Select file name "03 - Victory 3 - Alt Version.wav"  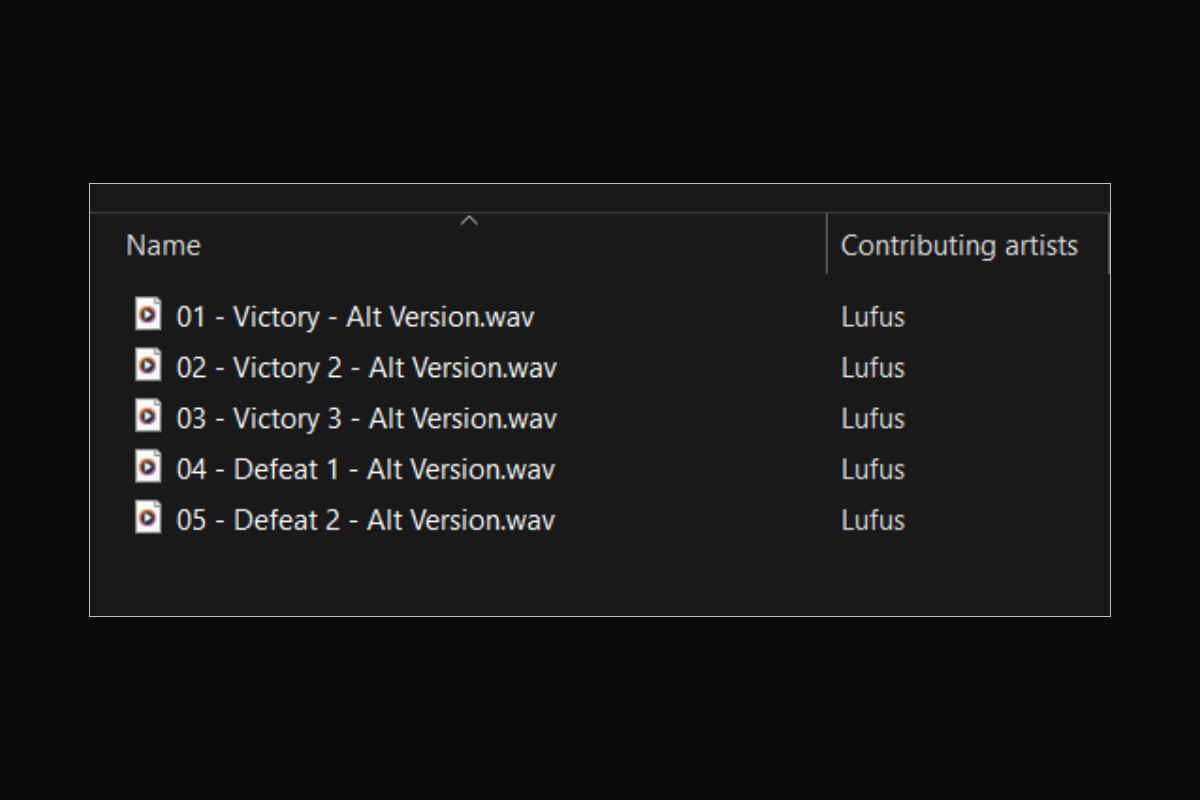tap(366, 419)
